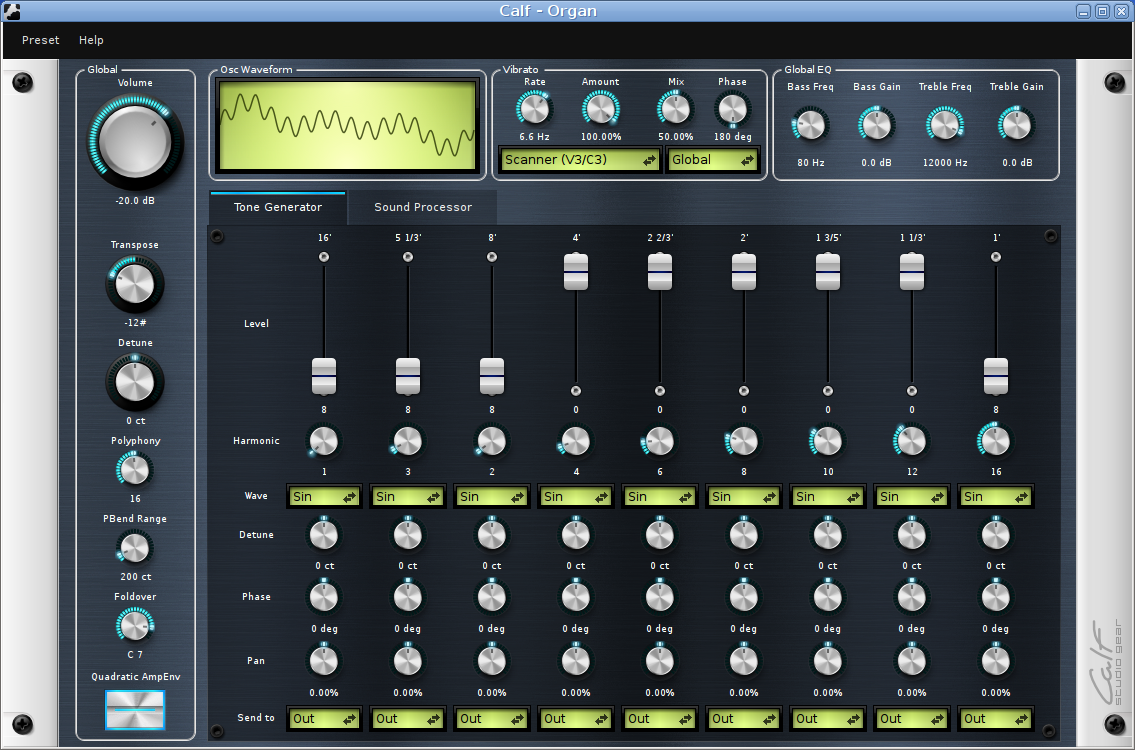This screenshot has width=1135, height=750.
Task: Click the Global Detune knob showing 0 ct
Action: click(135, 382)
